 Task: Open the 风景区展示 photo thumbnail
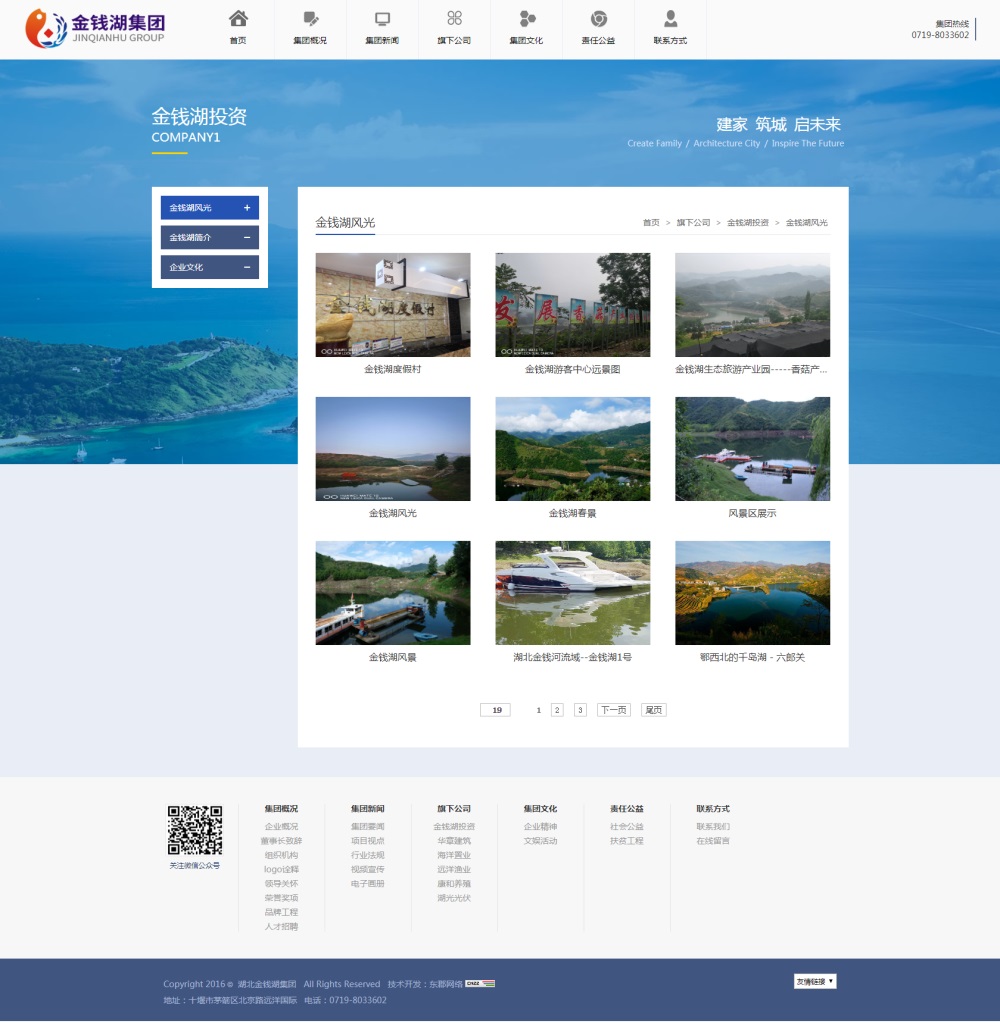752,449
